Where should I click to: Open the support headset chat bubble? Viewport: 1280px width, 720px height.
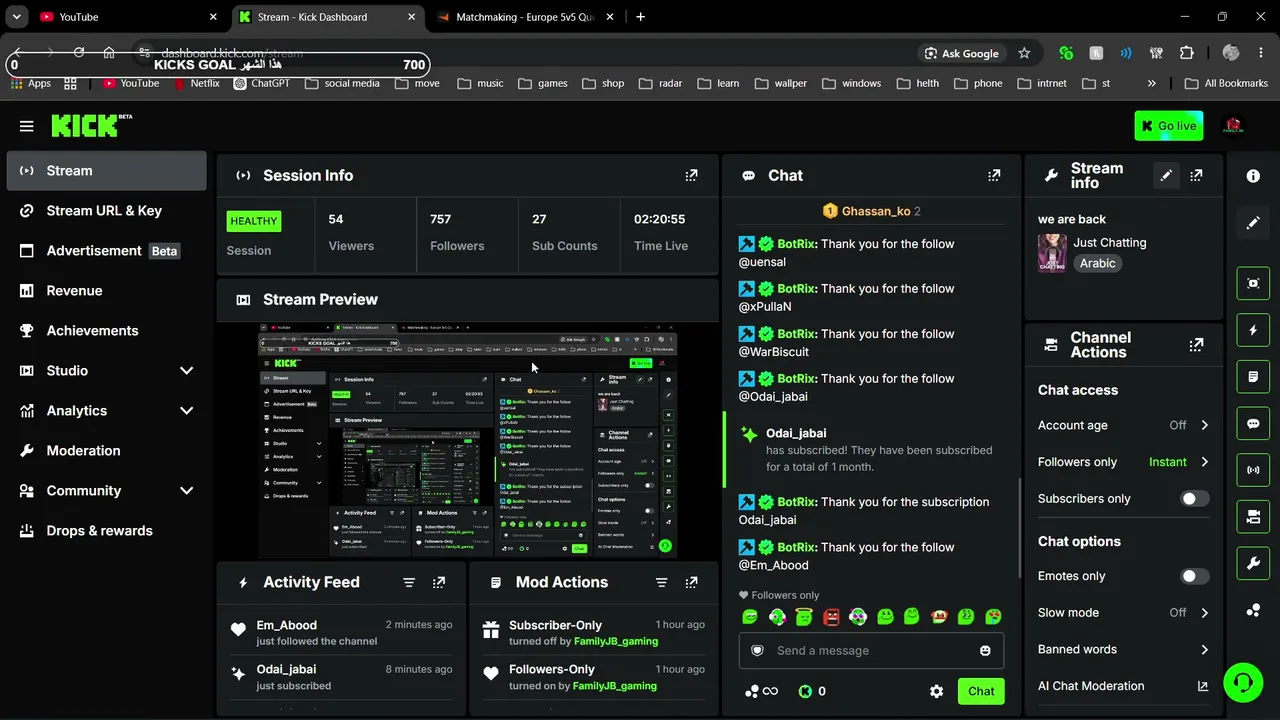point(1243,683)
